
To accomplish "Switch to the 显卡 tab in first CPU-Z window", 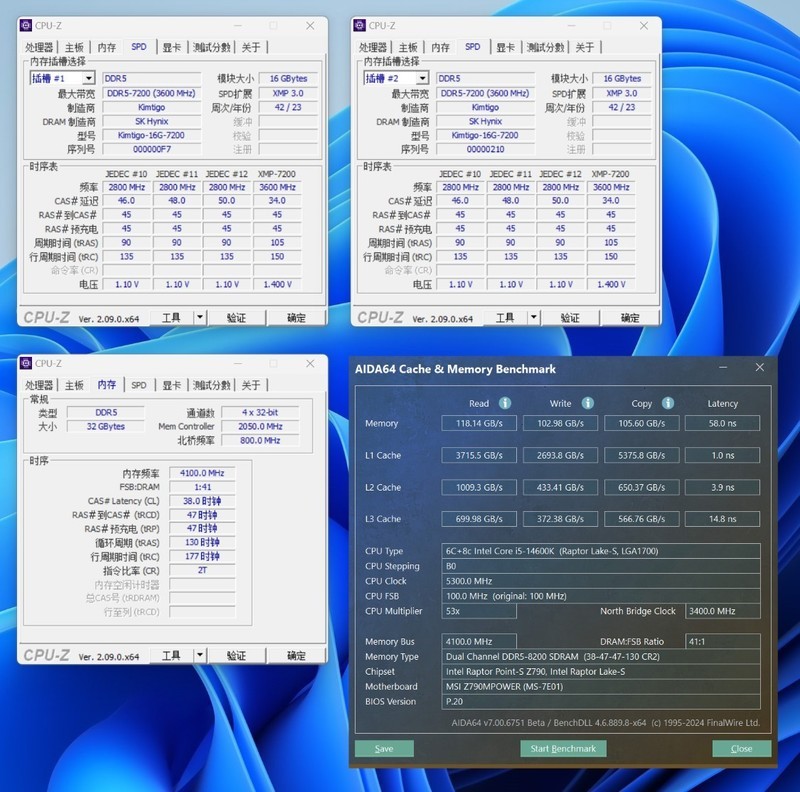I will pos(169,46).
